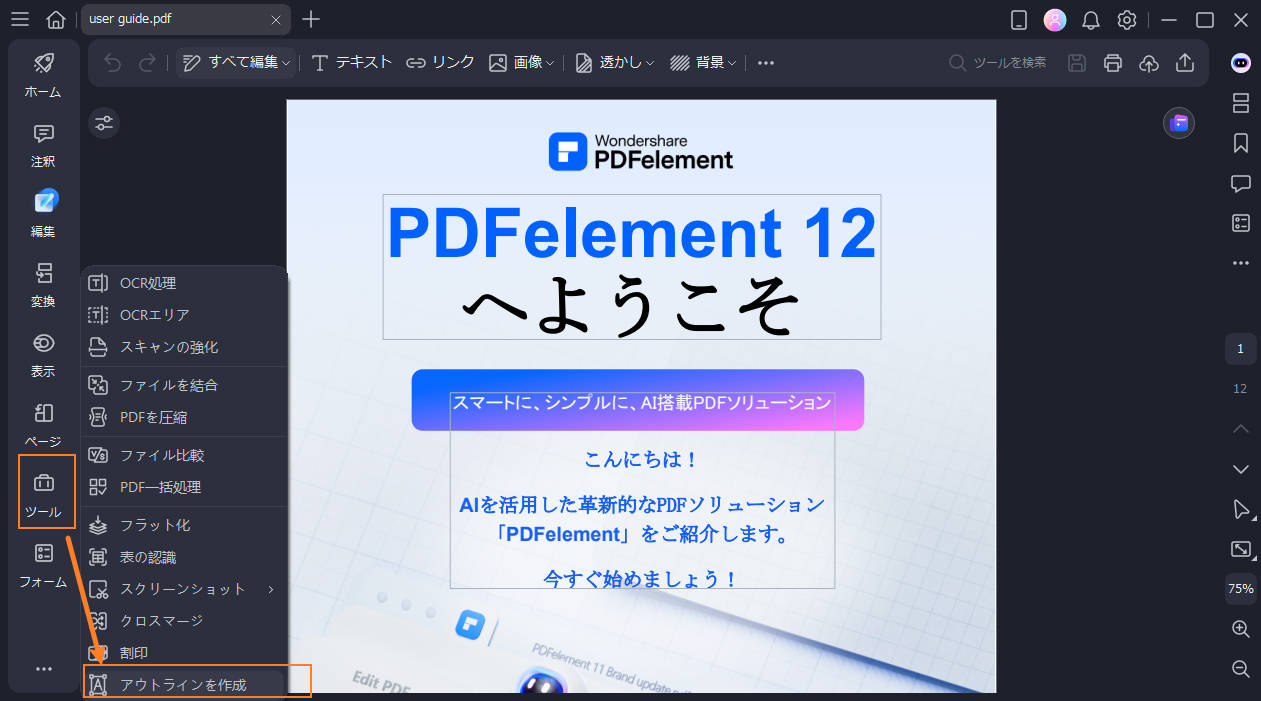Open the ページ page organizer
1261x701 pixels.
tap(43, 426)
